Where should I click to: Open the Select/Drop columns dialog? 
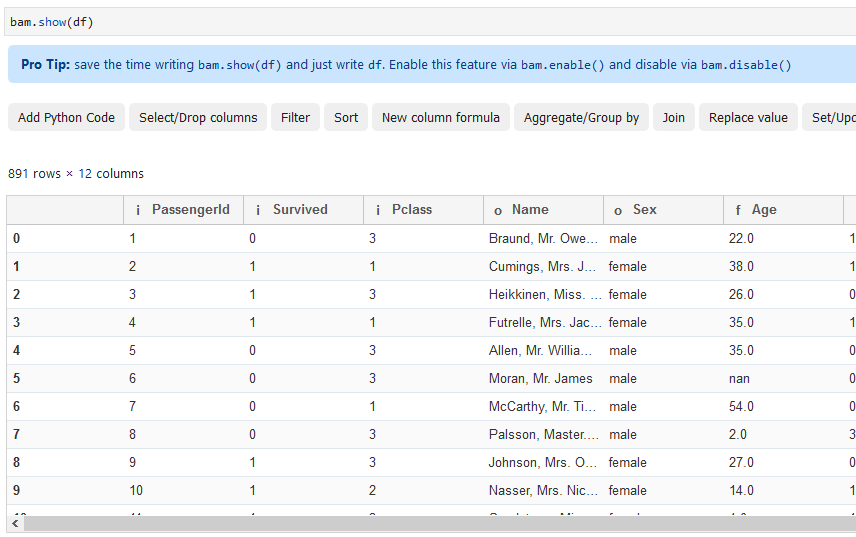[198, 117]
